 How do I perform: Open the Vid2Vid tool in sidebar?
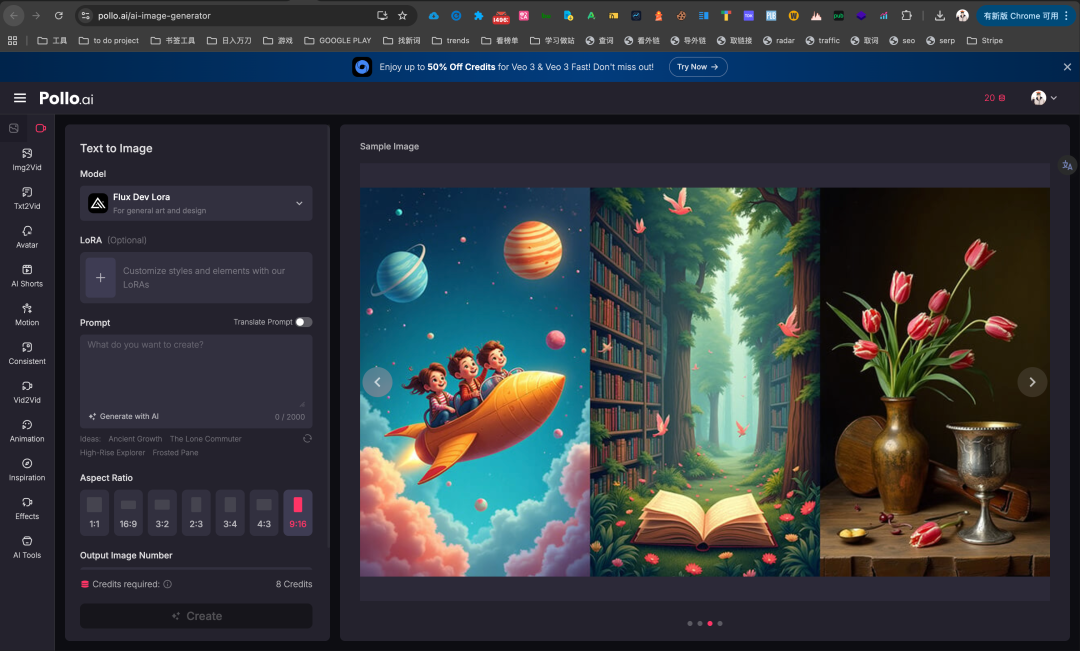[27, 391]
